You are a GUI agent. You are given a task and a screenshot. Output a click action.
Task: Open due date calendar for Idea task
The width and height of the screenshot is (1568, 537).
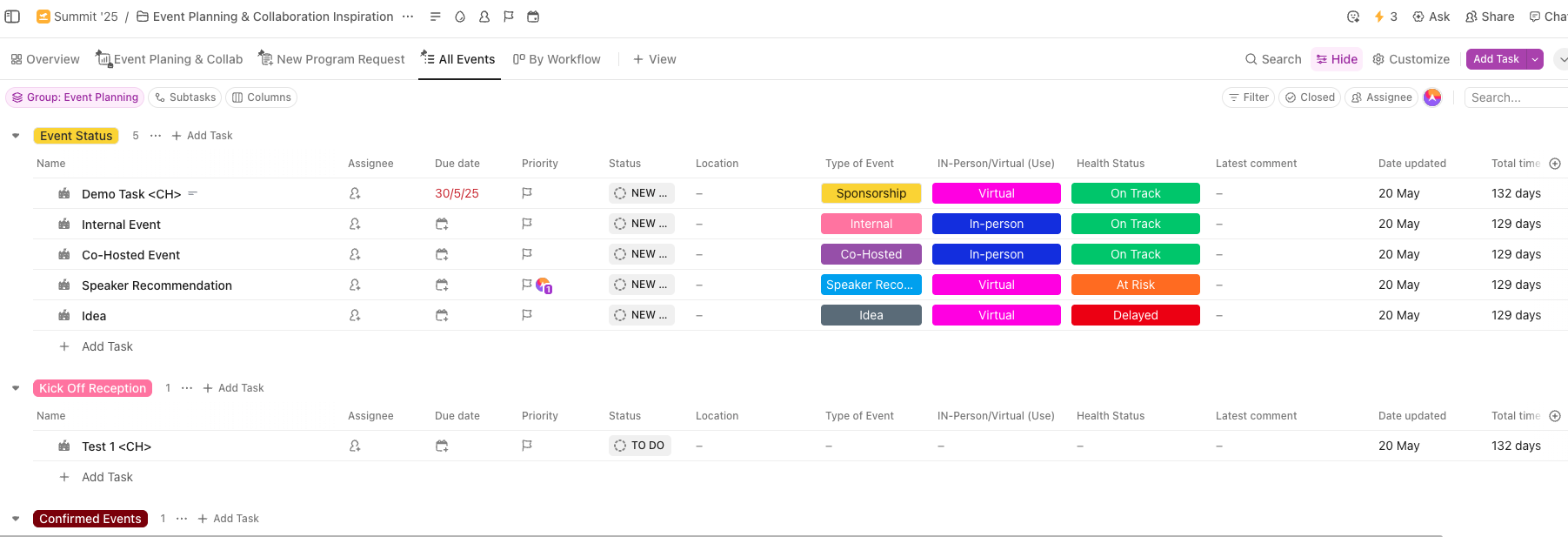(x=442, y=315)
